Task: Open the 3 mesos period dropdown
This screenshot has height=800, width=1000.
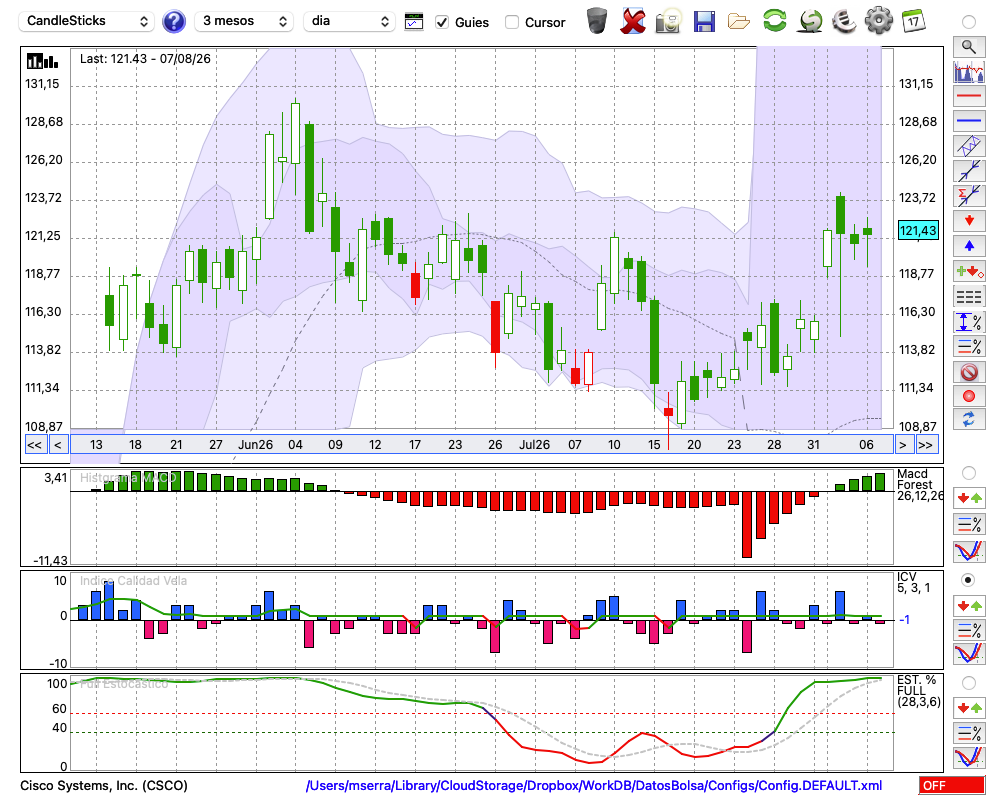Action: [244, 21]
